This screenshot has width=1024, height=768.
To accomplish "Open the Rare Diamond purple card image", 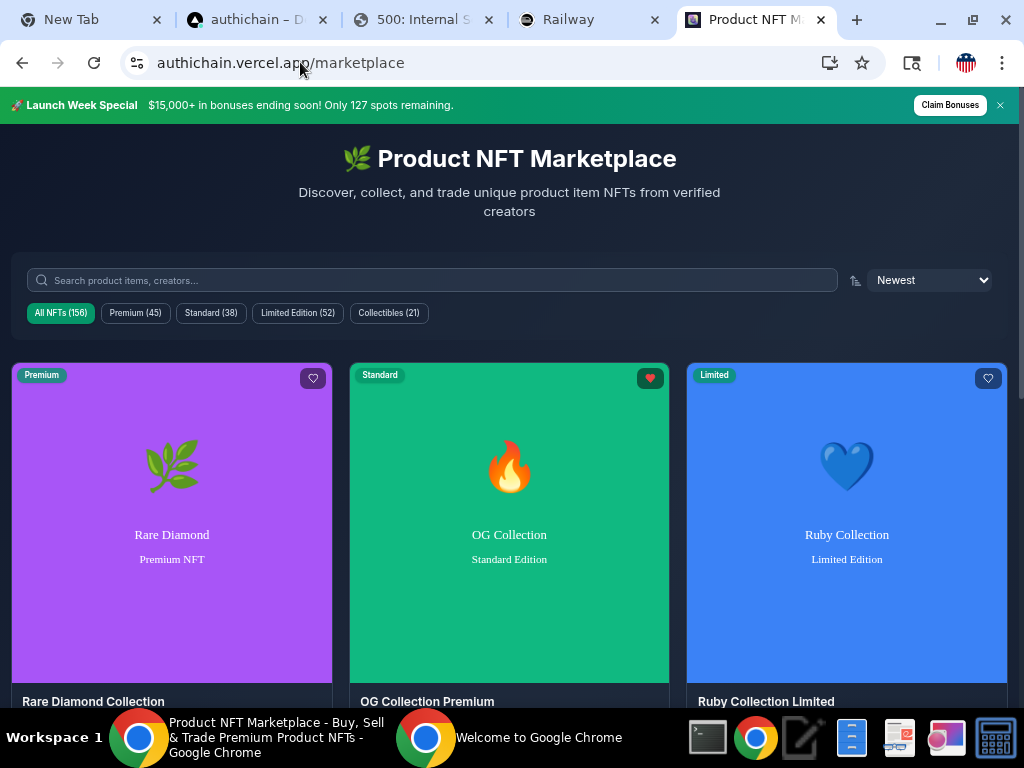I will (172, 523).
